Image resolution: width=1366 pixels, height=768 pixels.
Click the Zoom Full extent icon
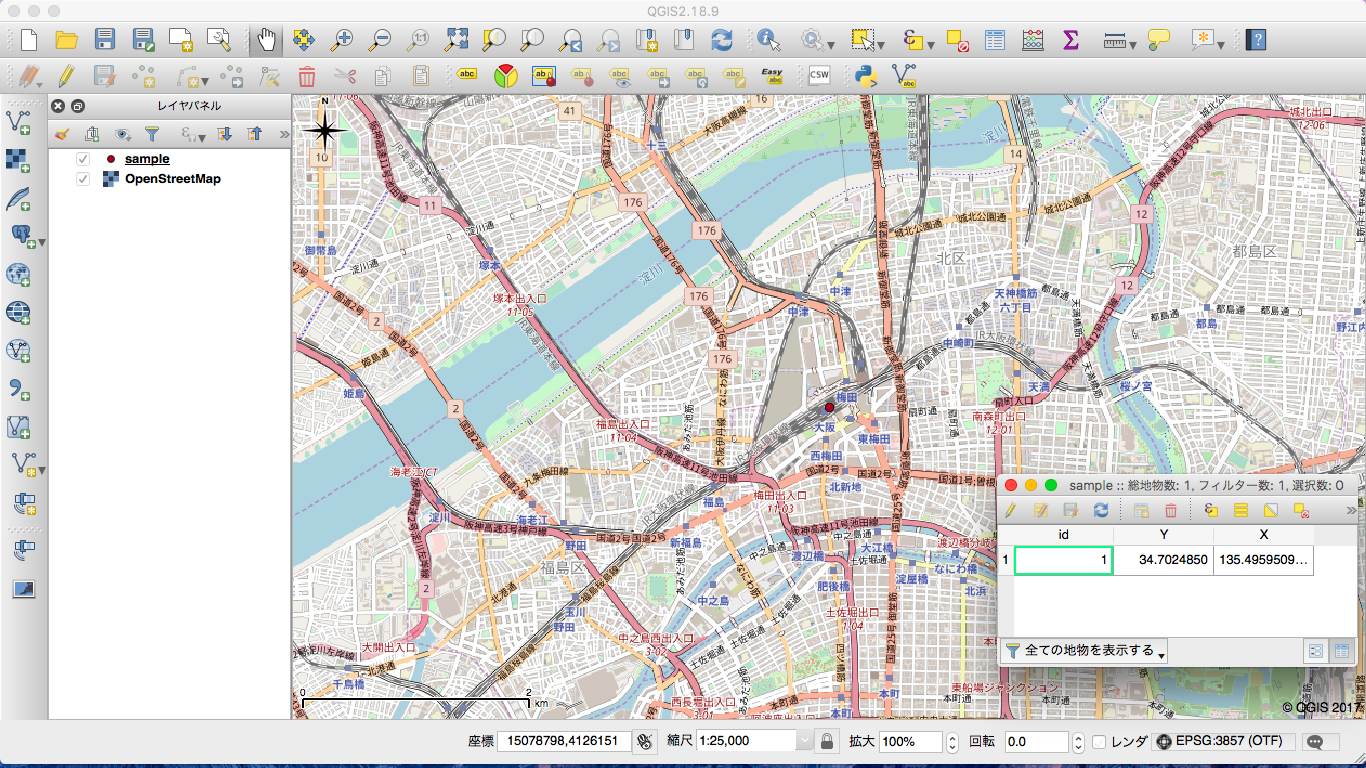(457, 40)
